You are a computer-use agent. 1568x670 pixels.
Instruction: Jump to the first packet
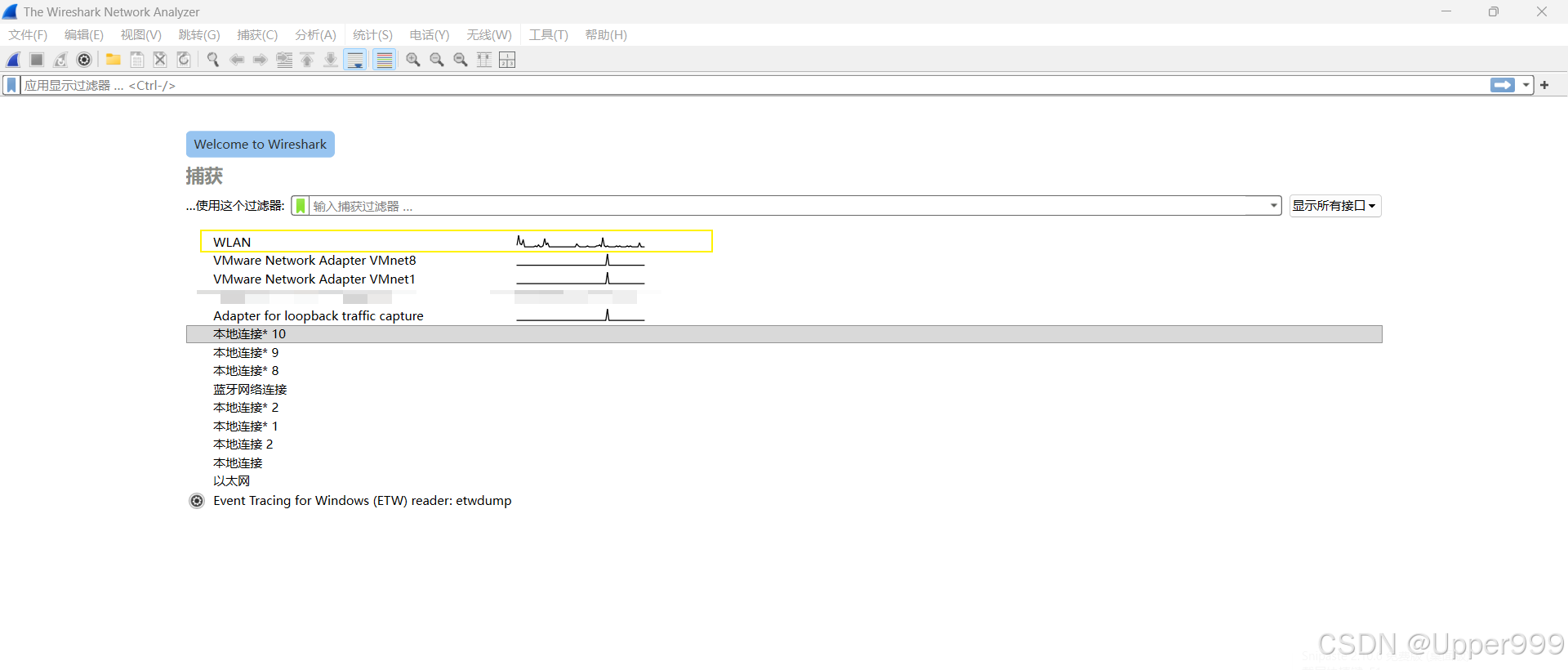307,60
